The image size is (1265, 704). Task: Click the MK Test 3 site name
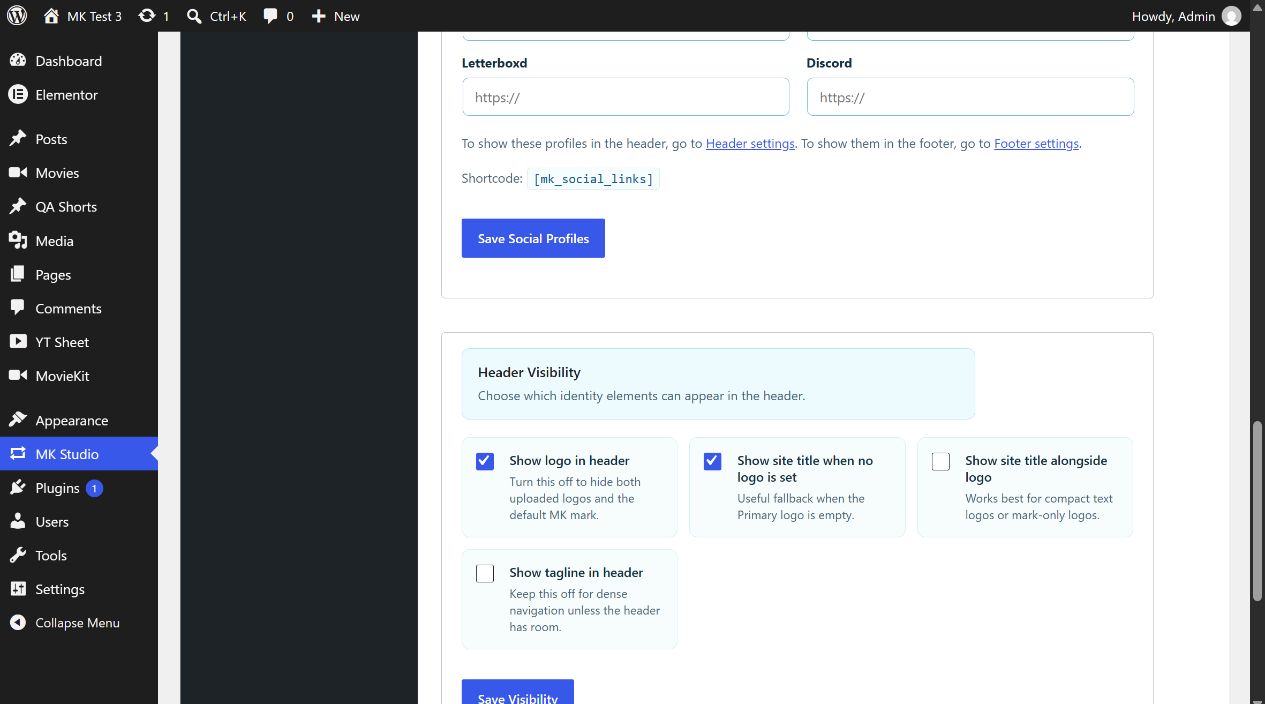(94, 16)
